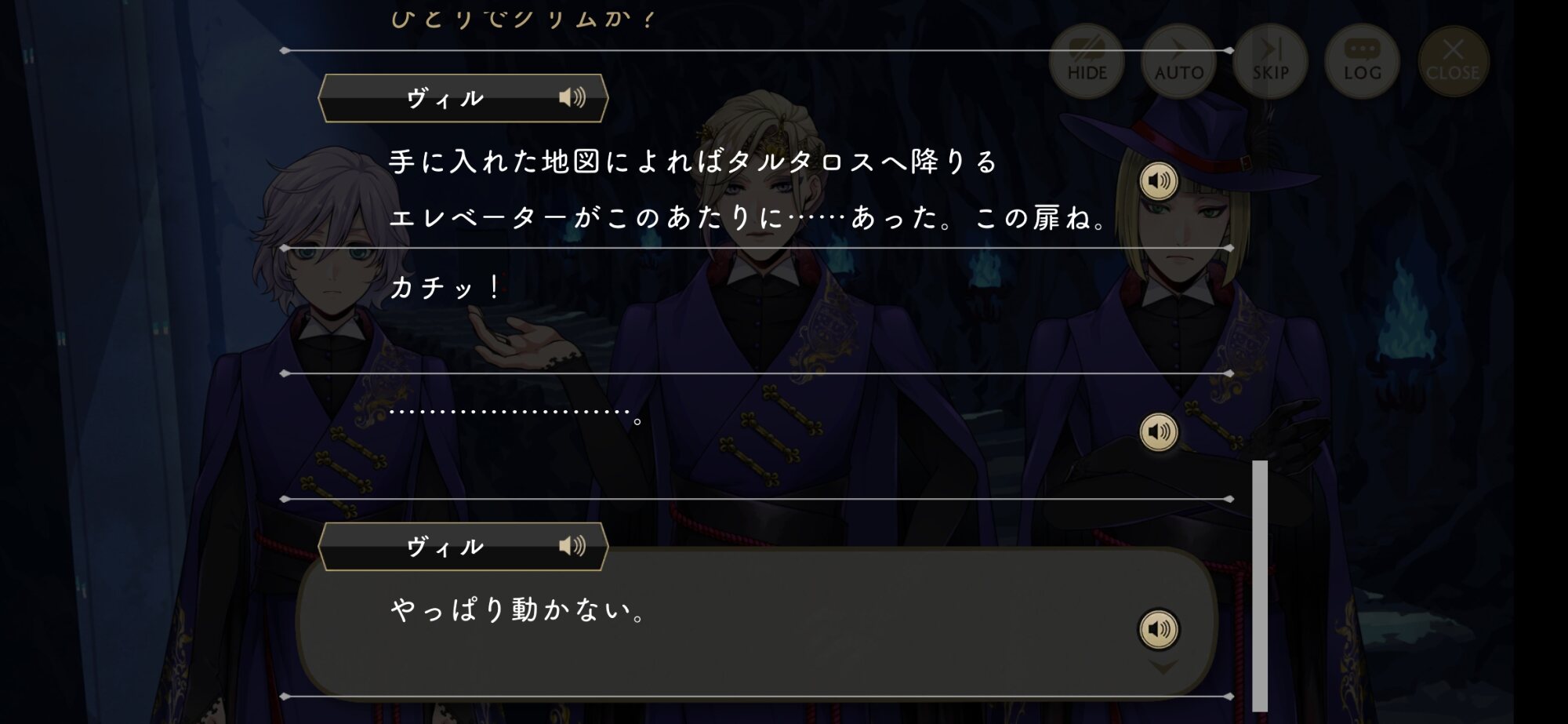Viewport: 1568px width, 724px height.
Task: Skip the story with SKIP button
Action: tap(1270, 60)
